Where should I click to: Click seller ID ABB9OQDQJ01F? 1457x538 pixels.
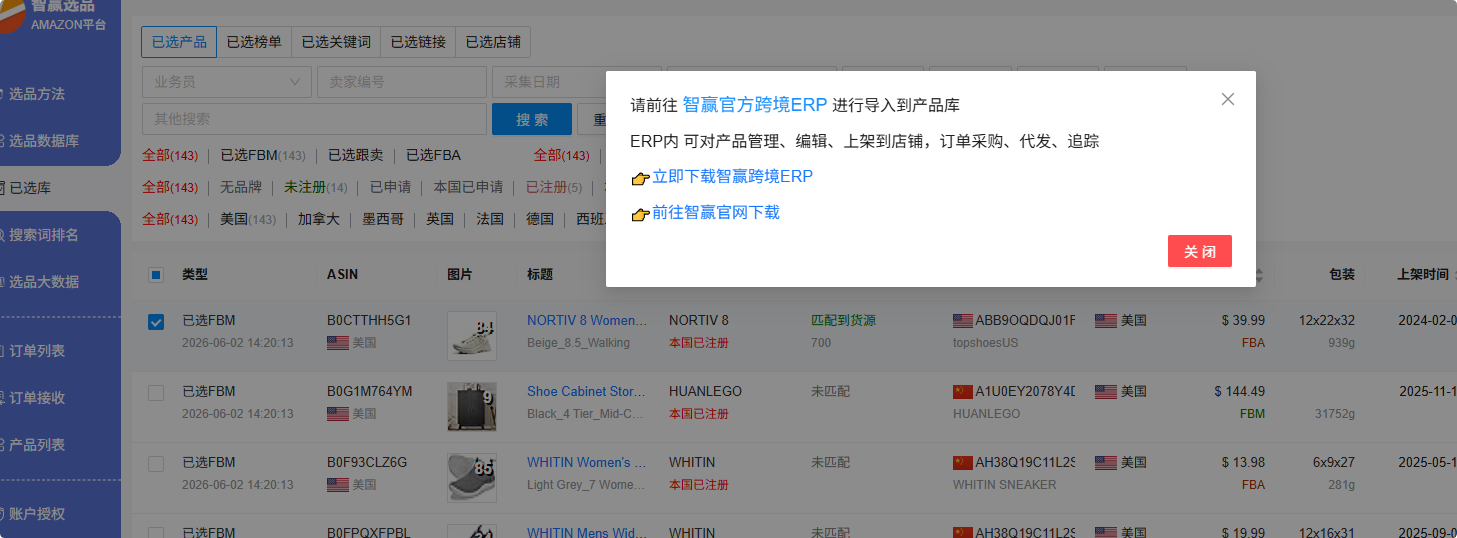[x=1025, y=321]
